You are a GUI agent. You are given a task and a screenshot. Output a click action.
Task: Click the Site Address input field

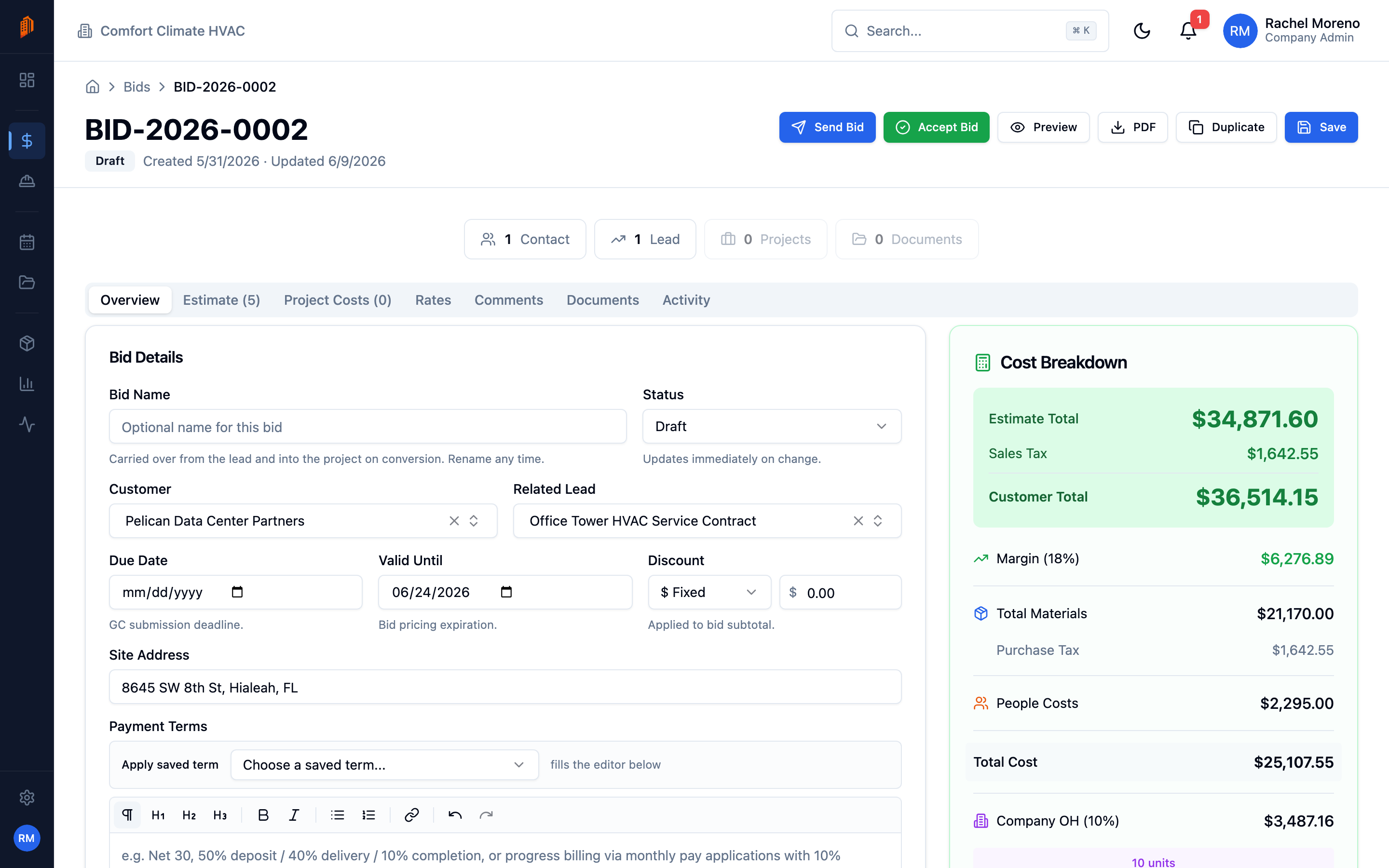505,687
